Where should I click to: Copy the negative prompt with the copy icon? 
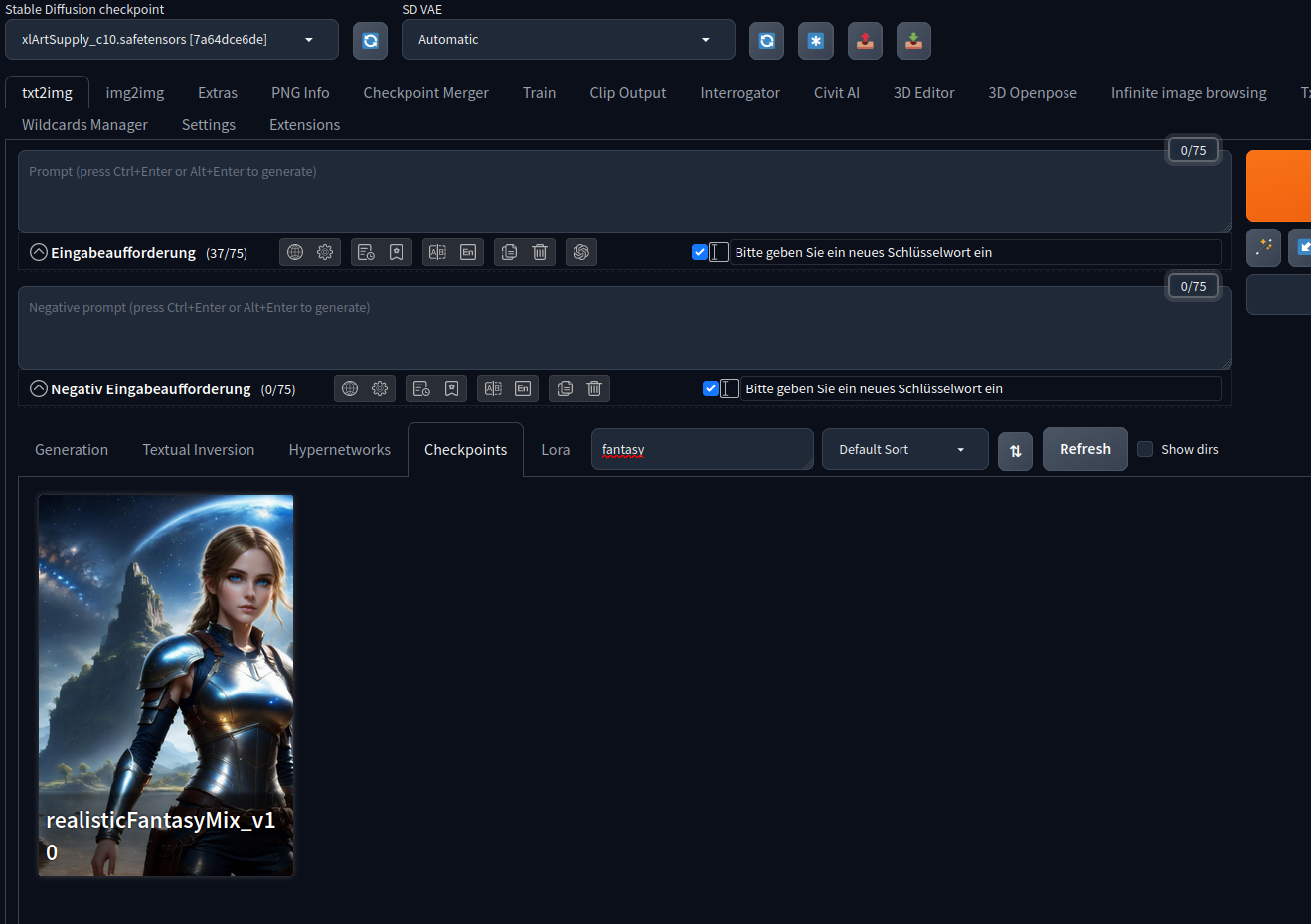[565, 388]
